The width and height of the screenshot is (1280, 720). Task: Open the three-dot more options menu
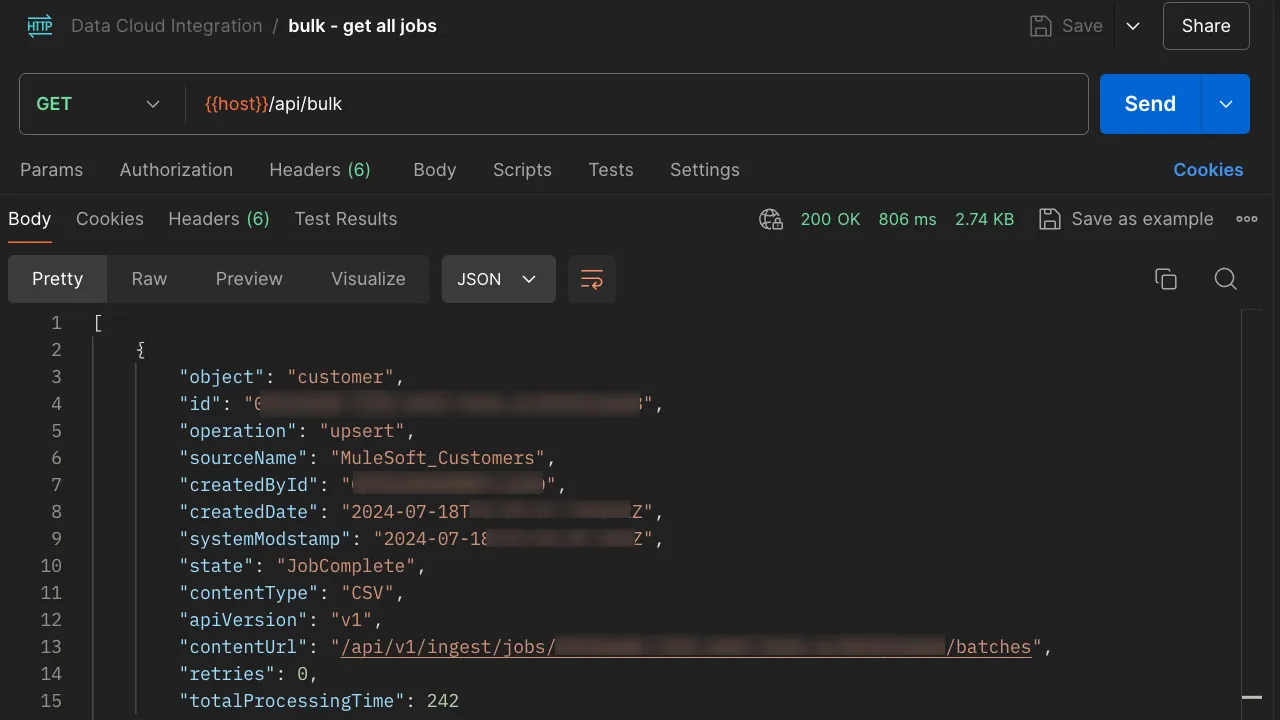point(1247,219)
